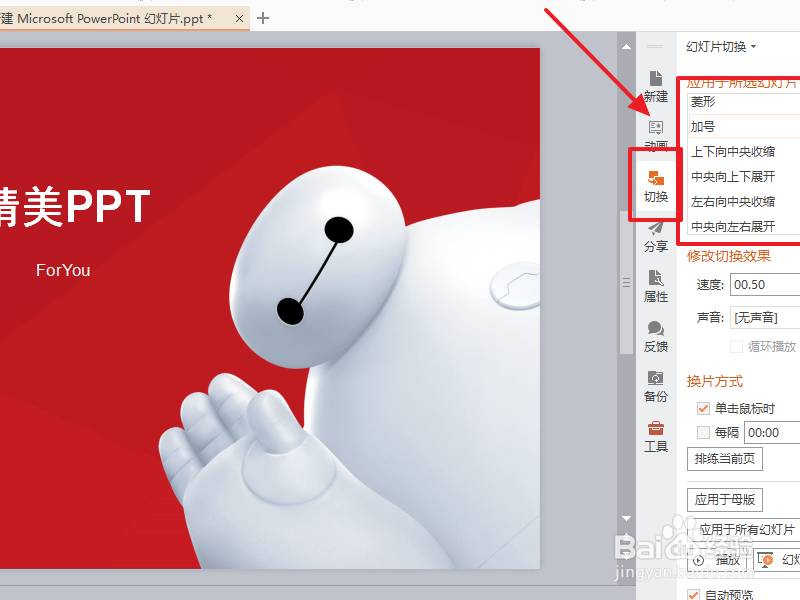The height and width of the screenshot is (600, 800).
Task: Select the 切换 transition sidebar icon
Action: click(x=656, y=187)
